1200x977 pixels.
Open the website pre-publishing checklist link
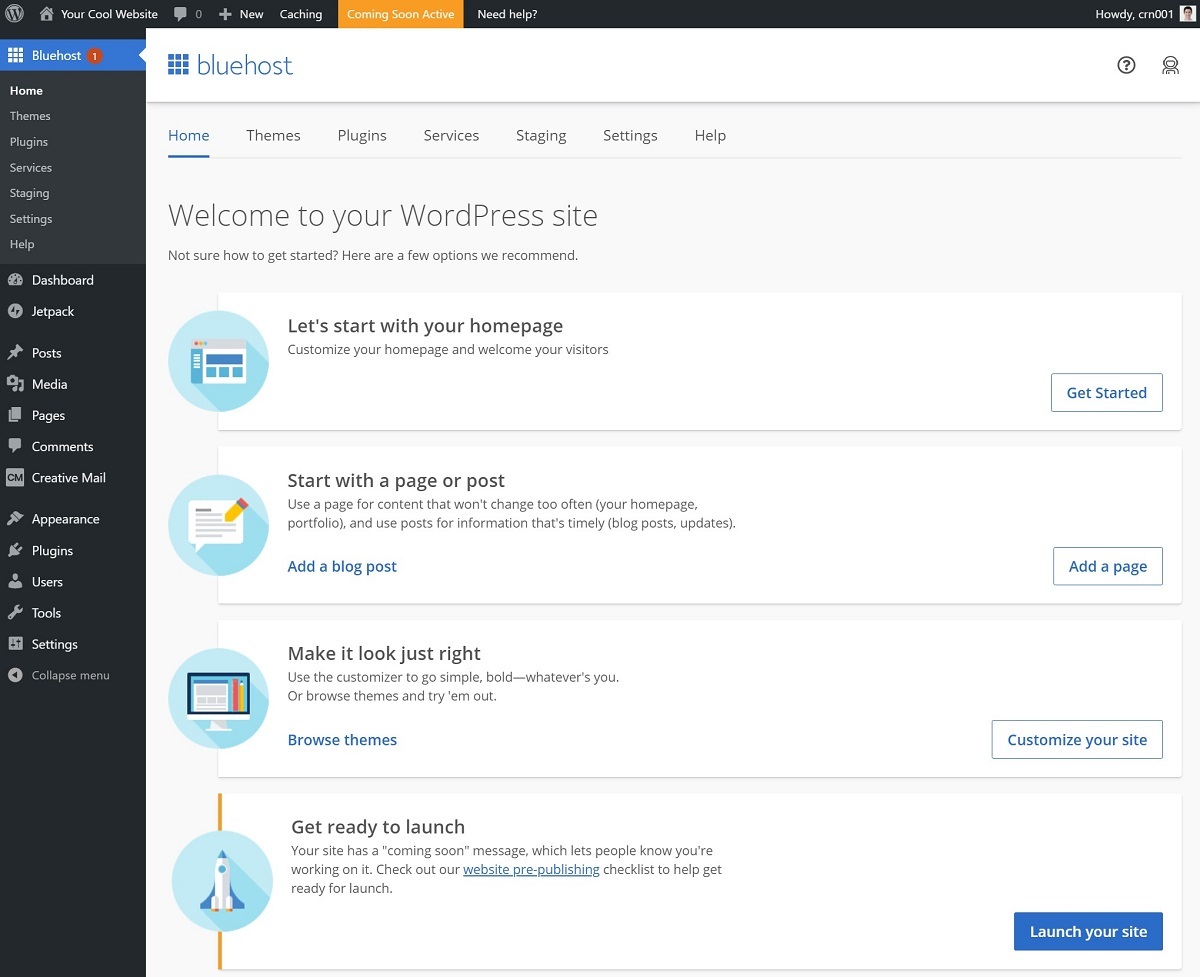click(x=531, y=869)
